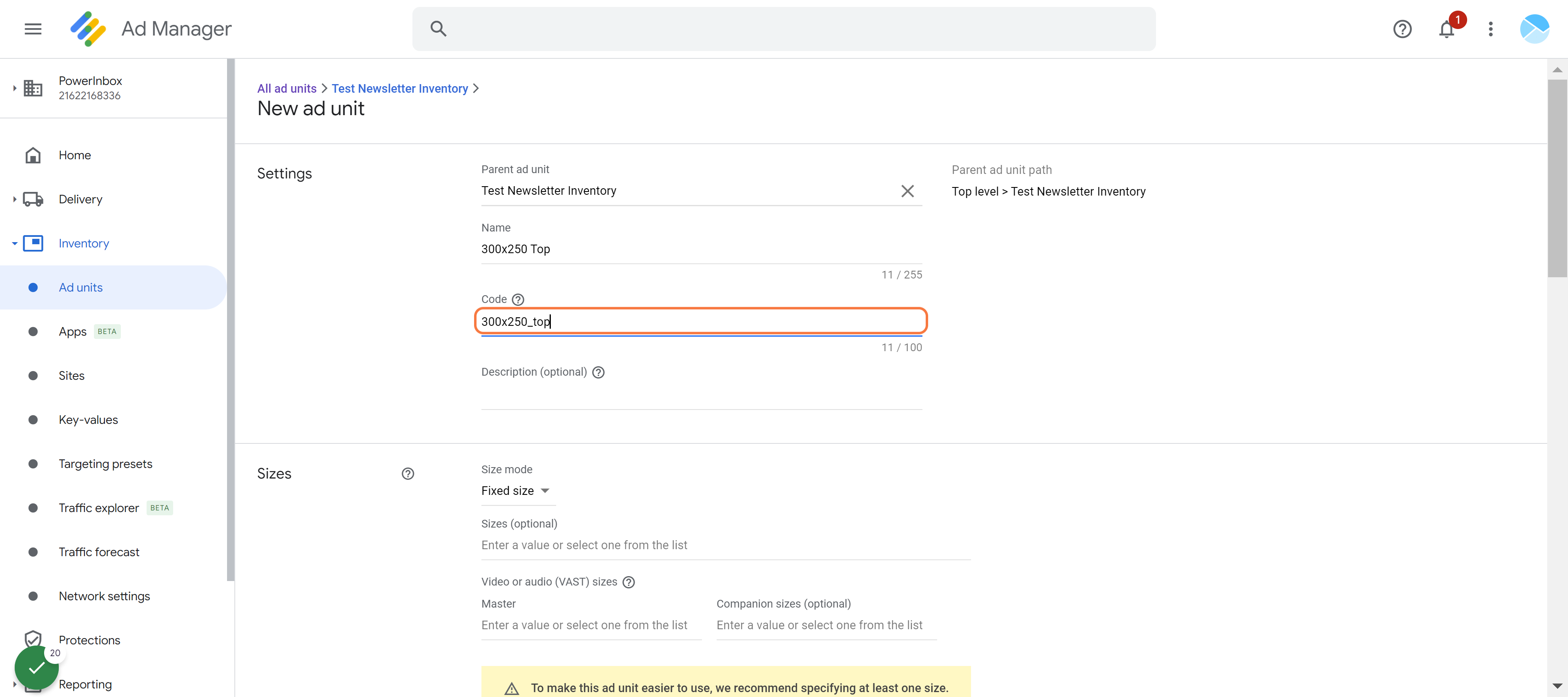Select Key-values in the sidebar
Viewport: 1568px width, 697px height.
[88, 419]
